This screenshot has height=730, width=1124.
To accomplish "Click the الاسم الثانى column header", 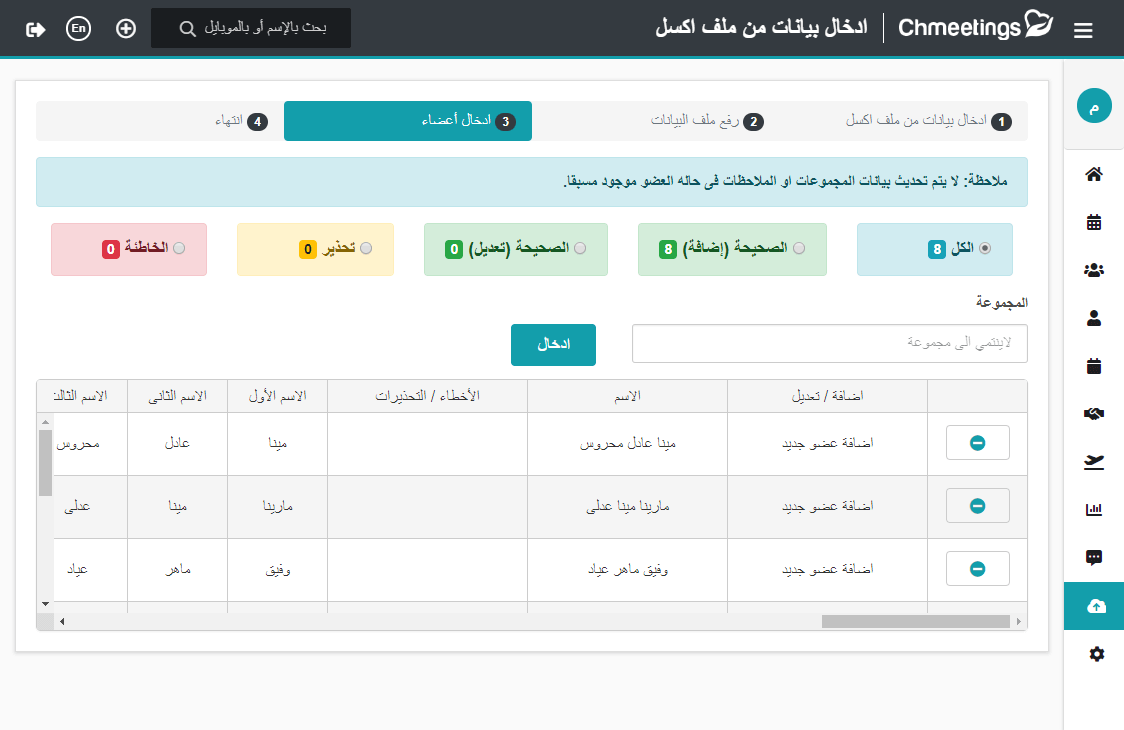I will [177, 396].
